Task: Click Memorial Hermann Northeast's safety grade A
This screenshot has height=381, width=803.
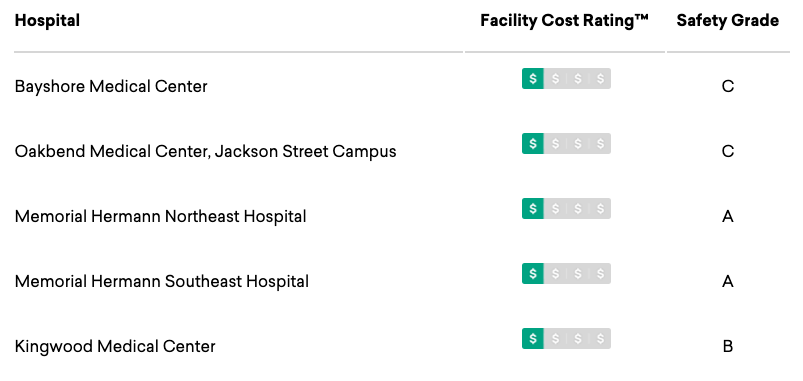Action: pos(728,217)
